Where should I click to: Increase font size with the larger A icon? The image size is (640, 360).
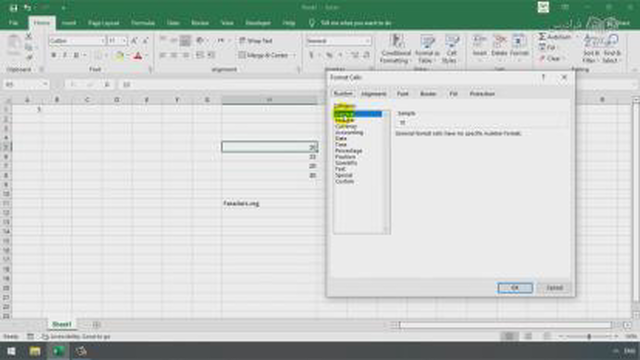[134, 40]
